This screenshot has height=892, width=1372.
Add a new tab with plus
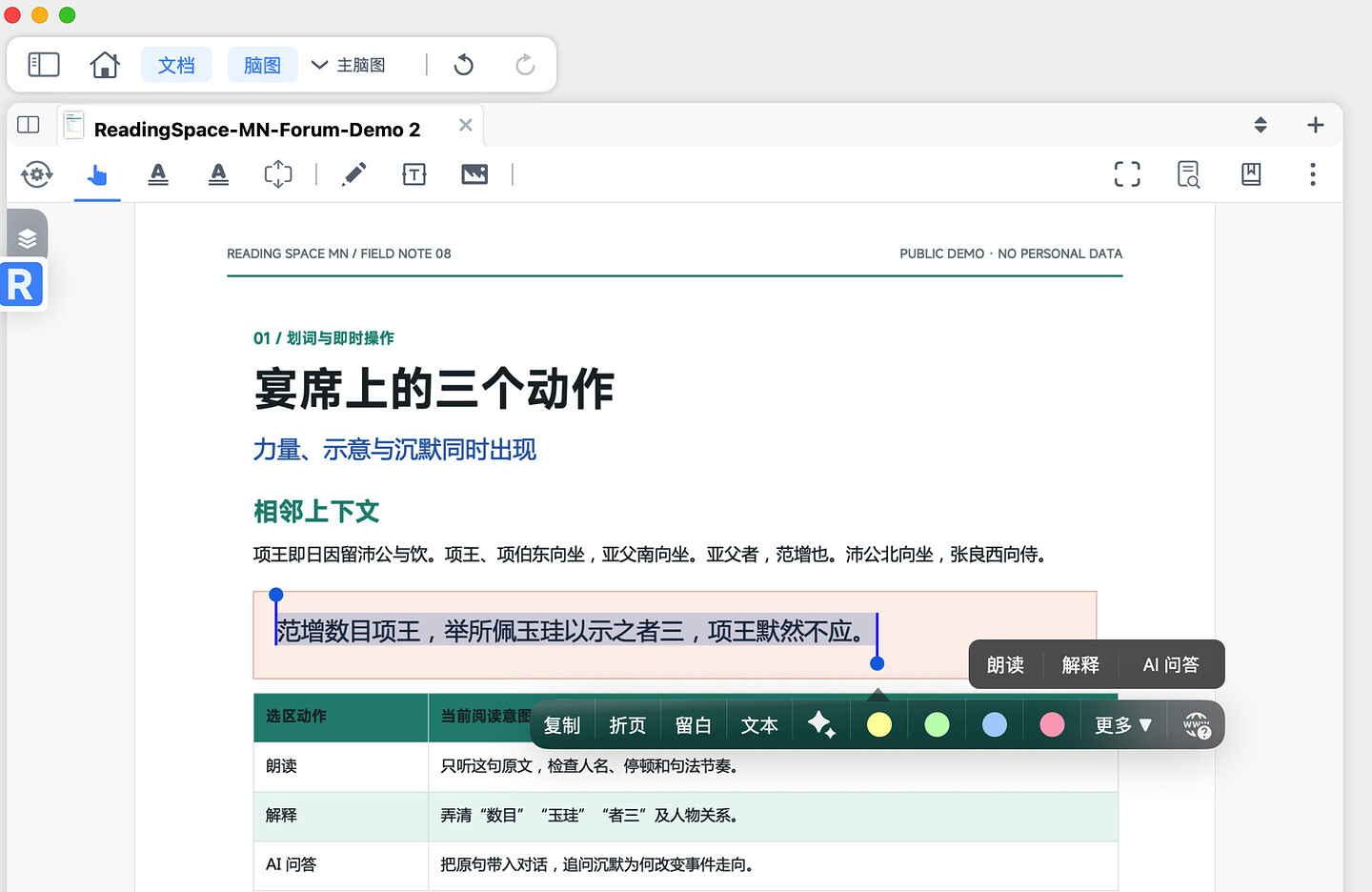[1316, 125]
